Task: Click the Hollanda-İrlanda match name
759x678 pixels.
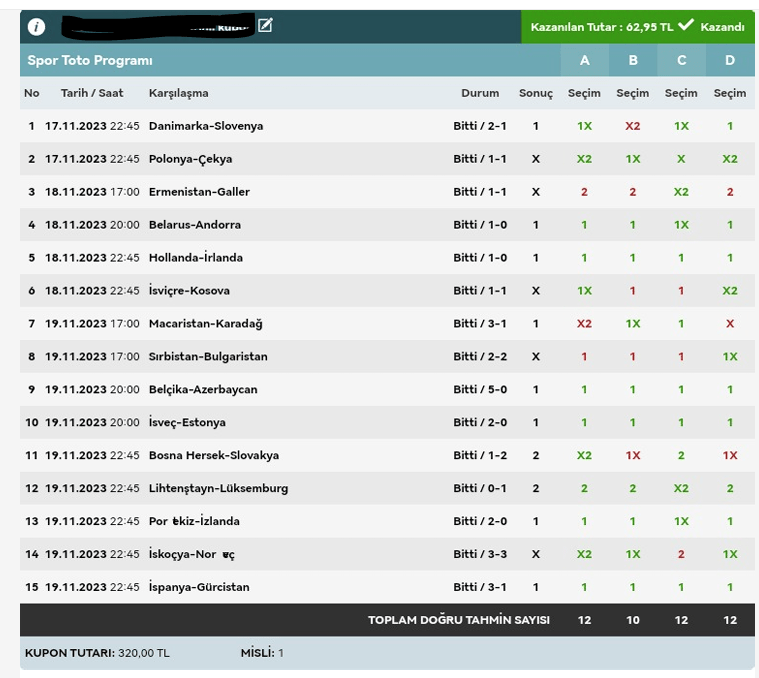Action: [195, 258]
